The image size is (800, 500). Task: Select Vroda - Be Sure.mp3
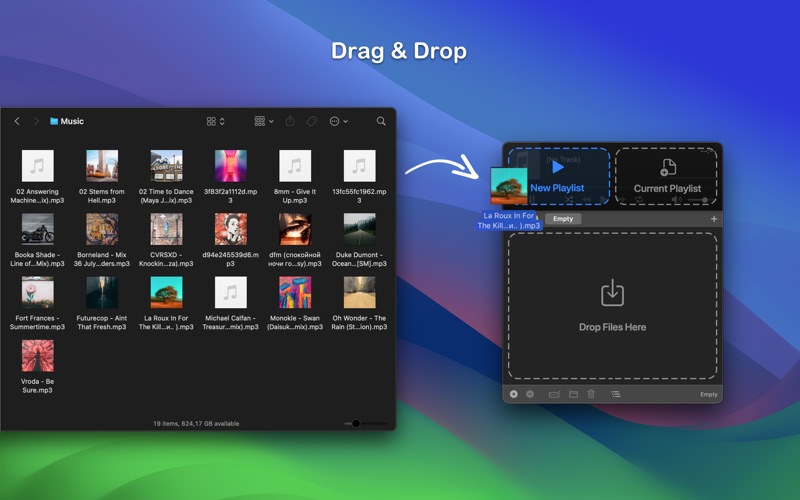click(x=37, y=366)
